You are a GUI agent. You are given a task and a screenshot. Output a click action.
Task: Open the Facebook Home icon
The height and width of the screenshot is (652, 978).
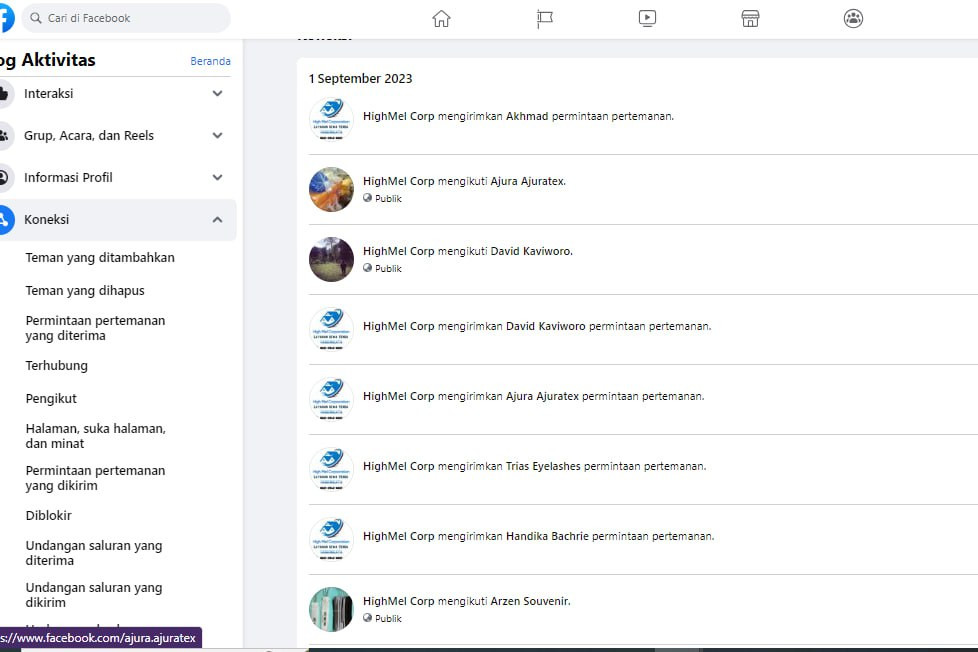(441, 19)
